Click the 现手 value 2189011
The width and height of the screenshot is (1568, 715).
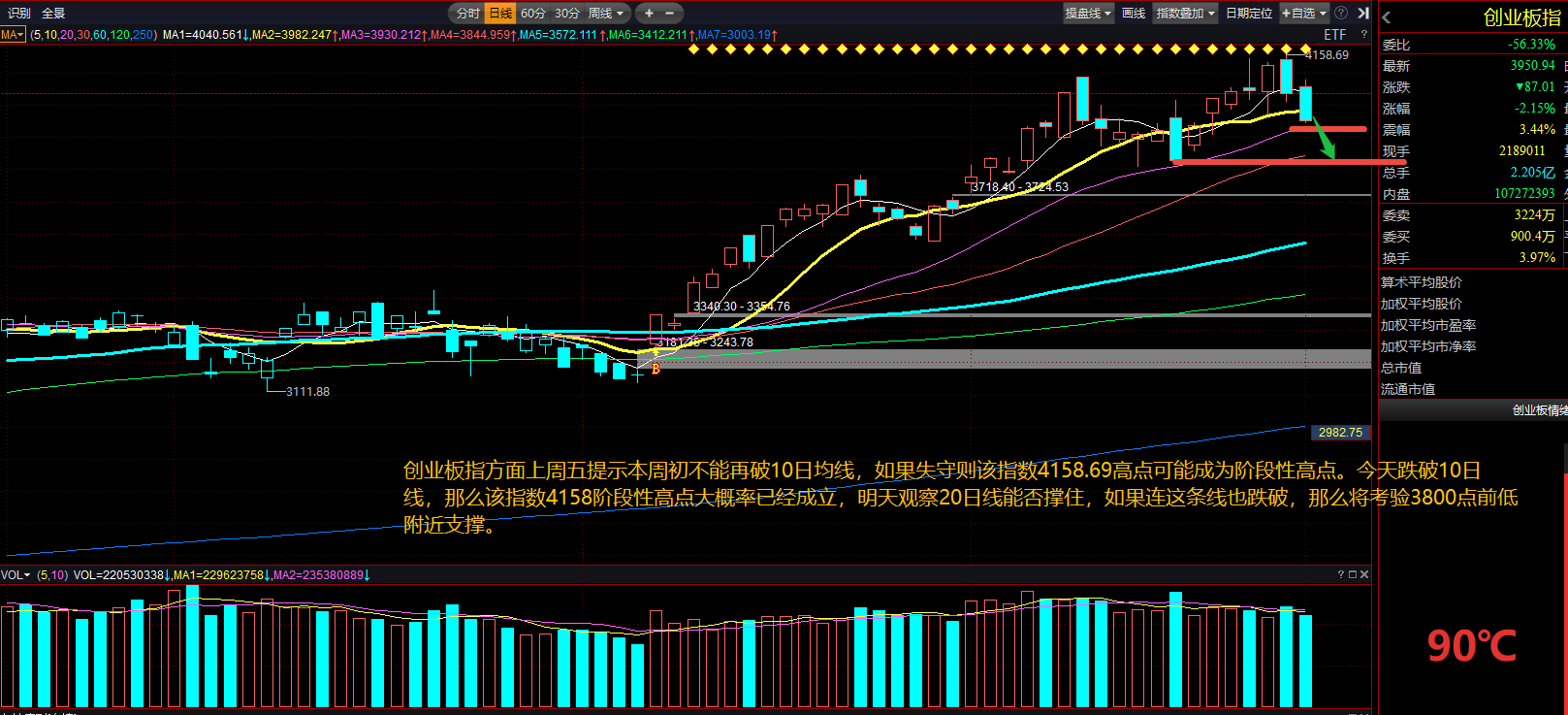click(x=1521, y=151)
